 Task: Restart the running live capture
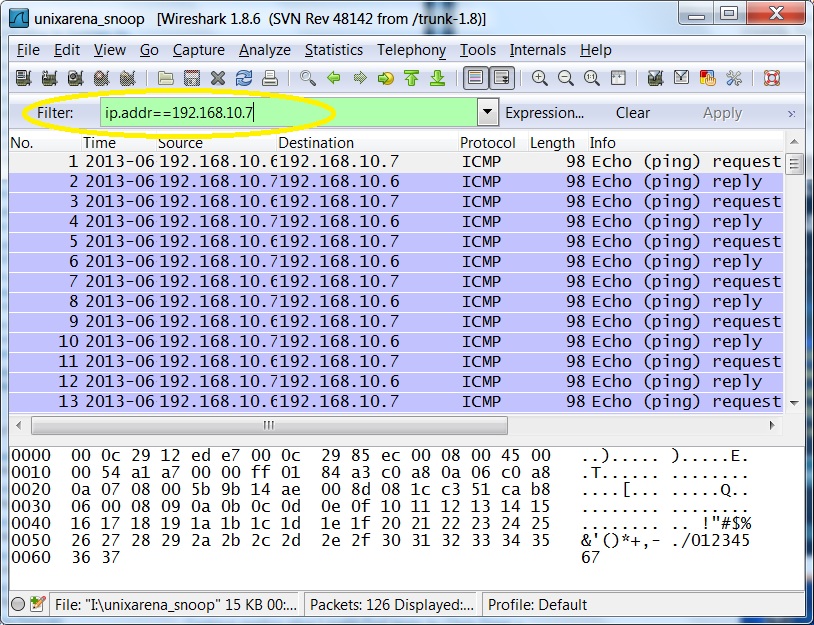tap(127, 78)
